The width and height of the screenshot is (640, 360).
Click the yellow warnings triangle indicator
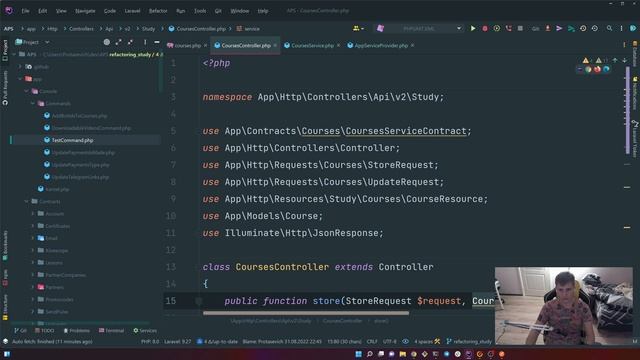(x=586, y=60)
